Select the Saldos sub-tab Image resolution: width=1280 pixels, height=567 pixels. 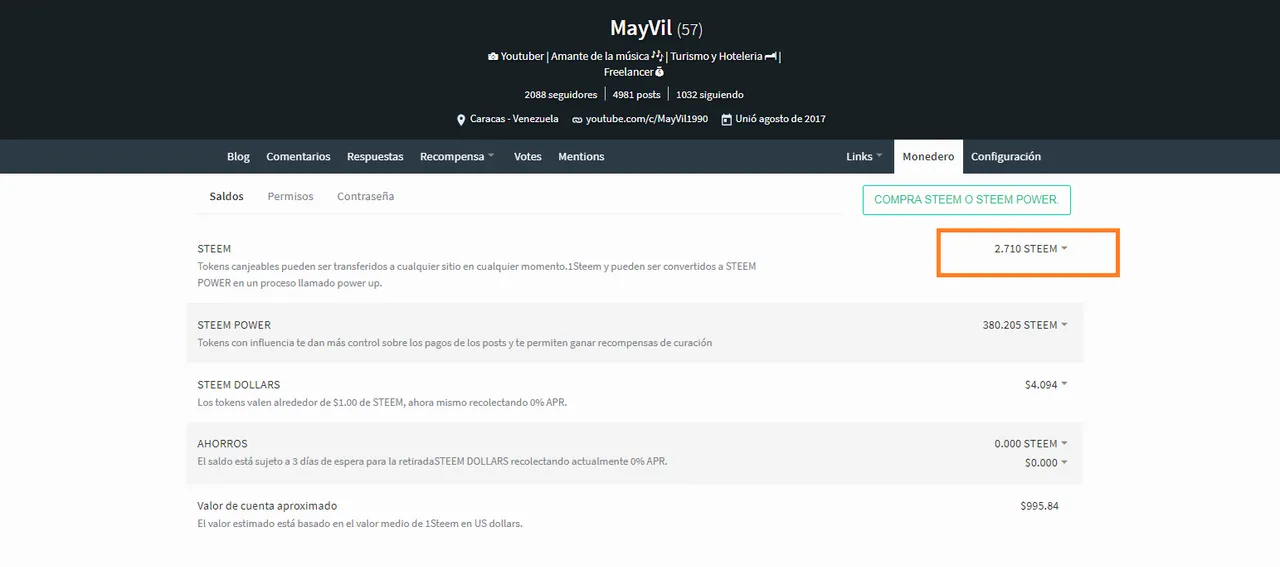226,196
